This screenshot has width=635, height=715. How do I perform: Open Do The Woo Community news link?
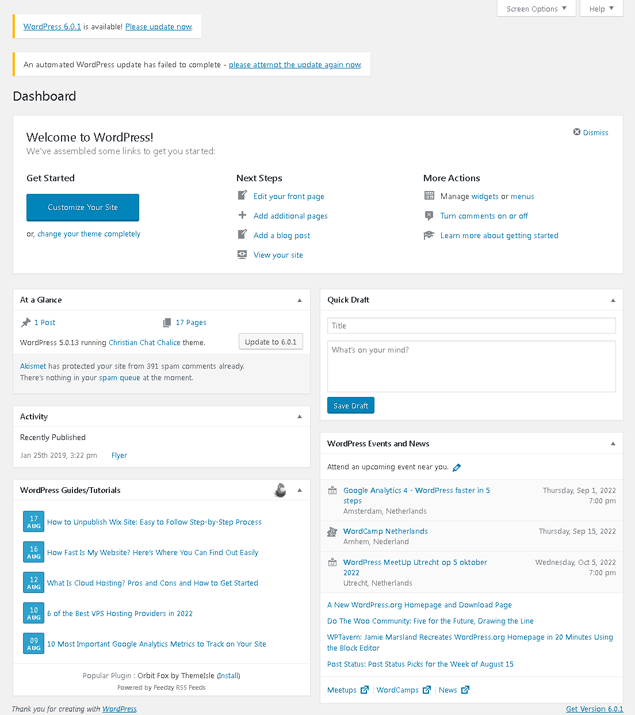tap(430, 621)
